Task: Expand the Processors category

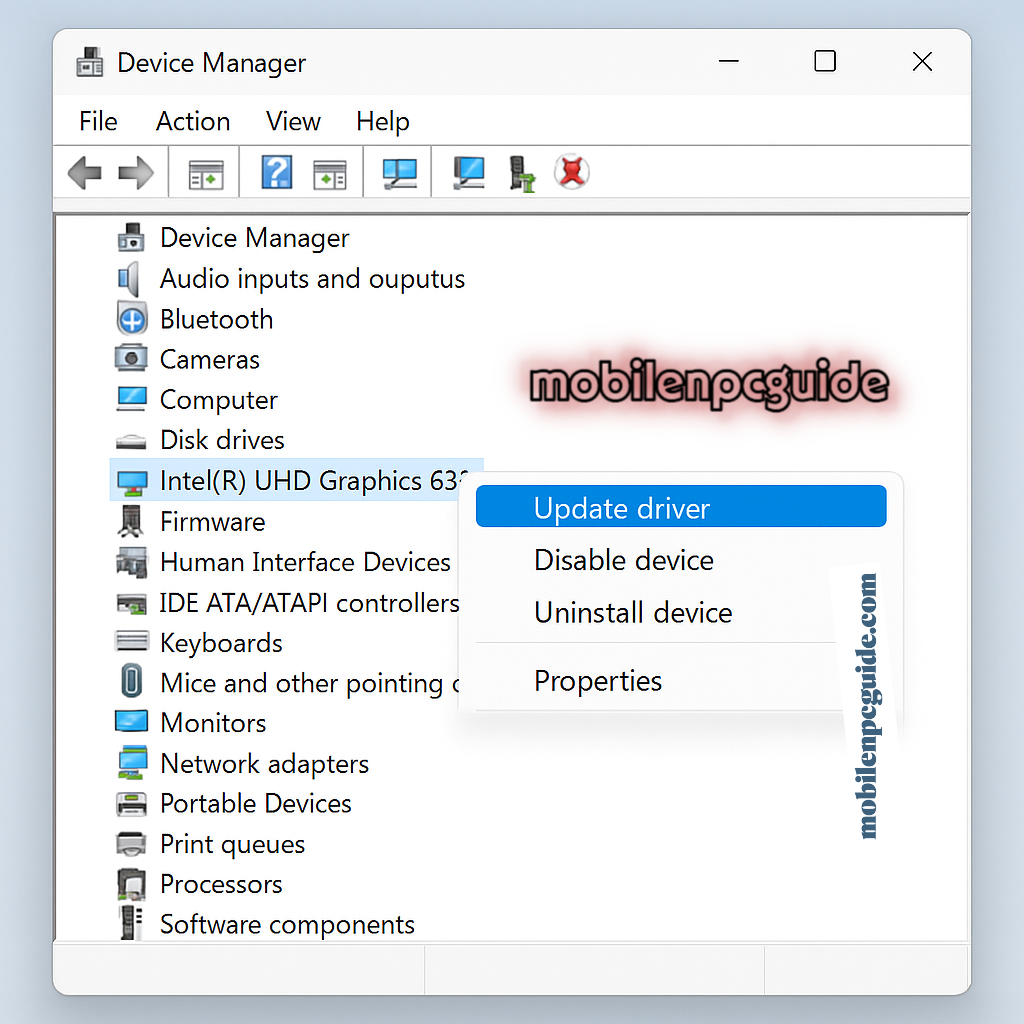Action: coord(220,884)
